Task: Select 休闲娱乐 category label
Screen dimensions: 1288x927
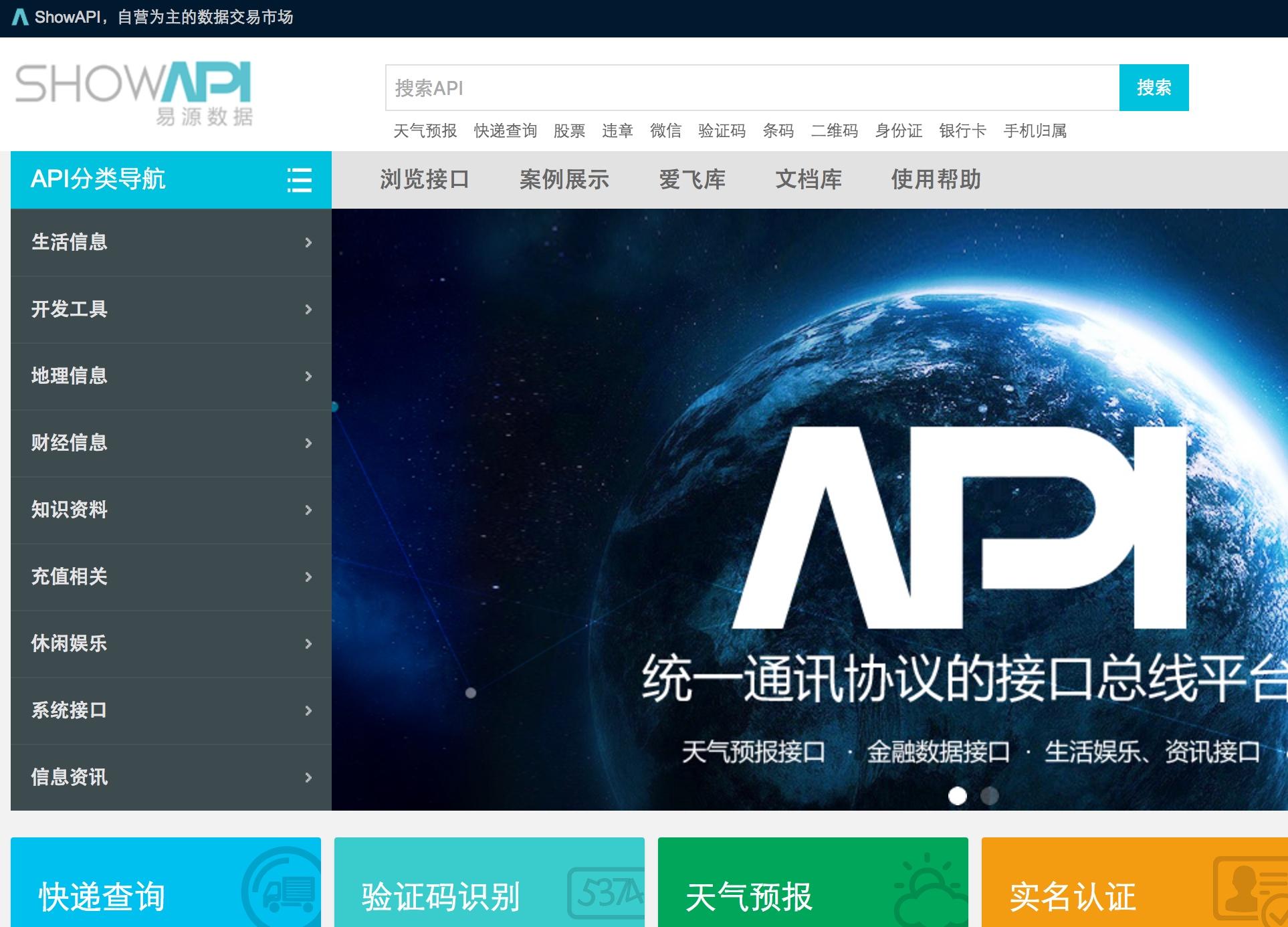Action: click(70, 643)
